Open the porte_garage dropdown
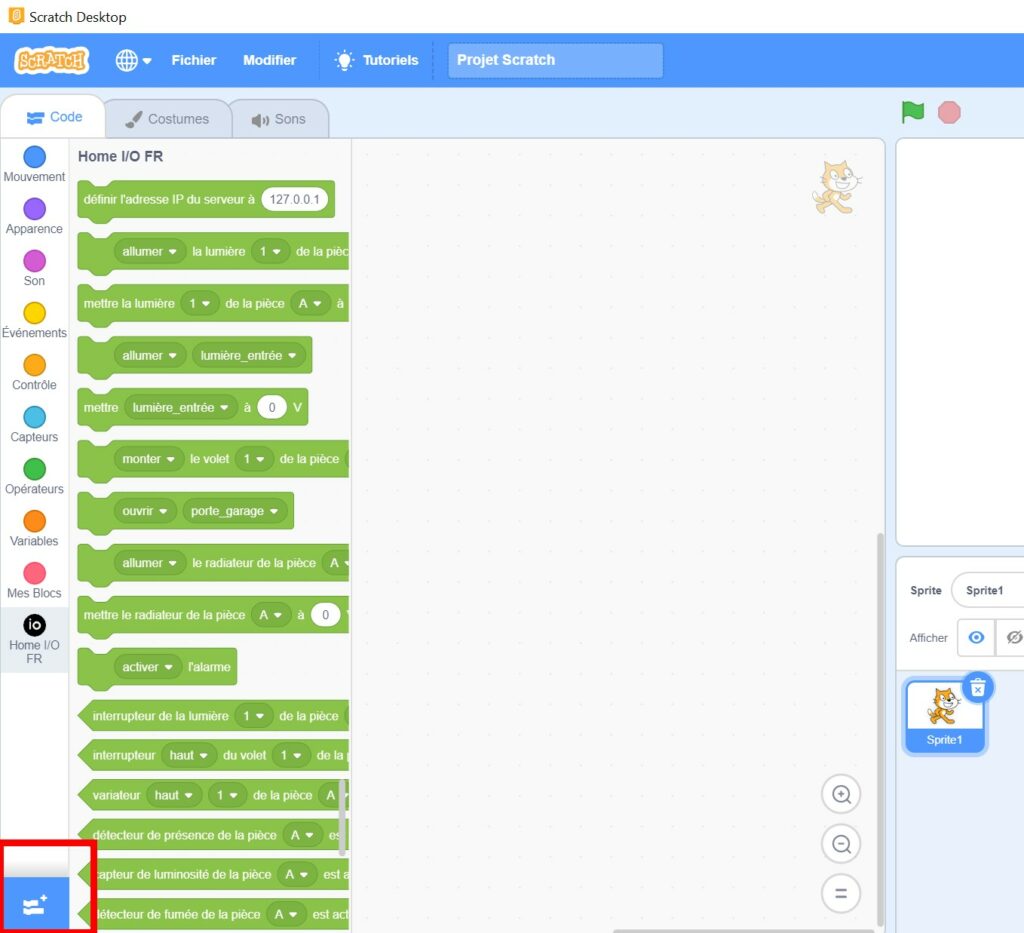Image resolution: width=1024 pixels, height=933 pixels. [x=235, y=511]
